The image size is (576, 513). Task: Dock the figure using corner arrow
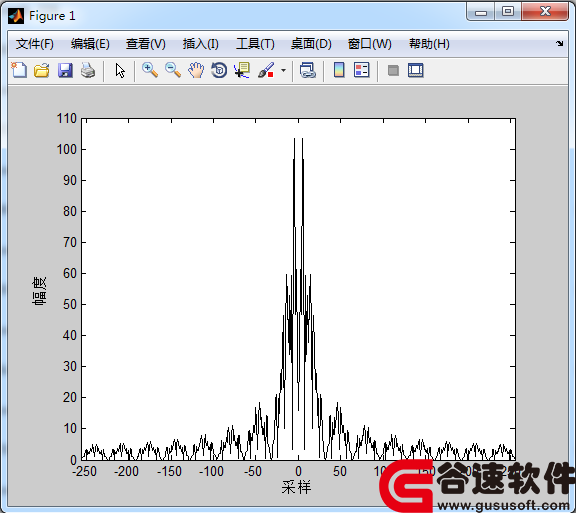[559, 43]
